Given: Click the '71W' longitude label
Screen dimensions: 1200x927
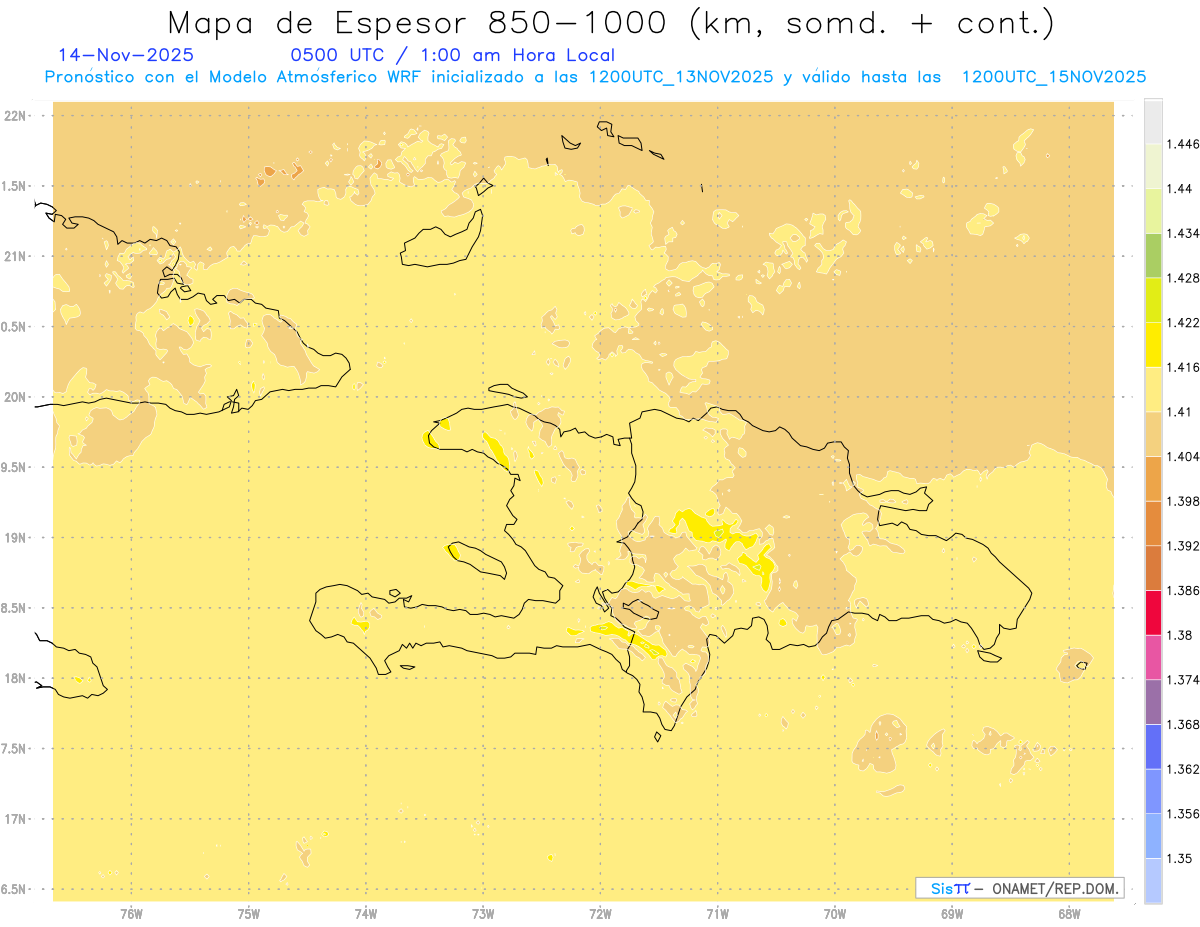Looking at the screenshot, I should coord(717,913).
